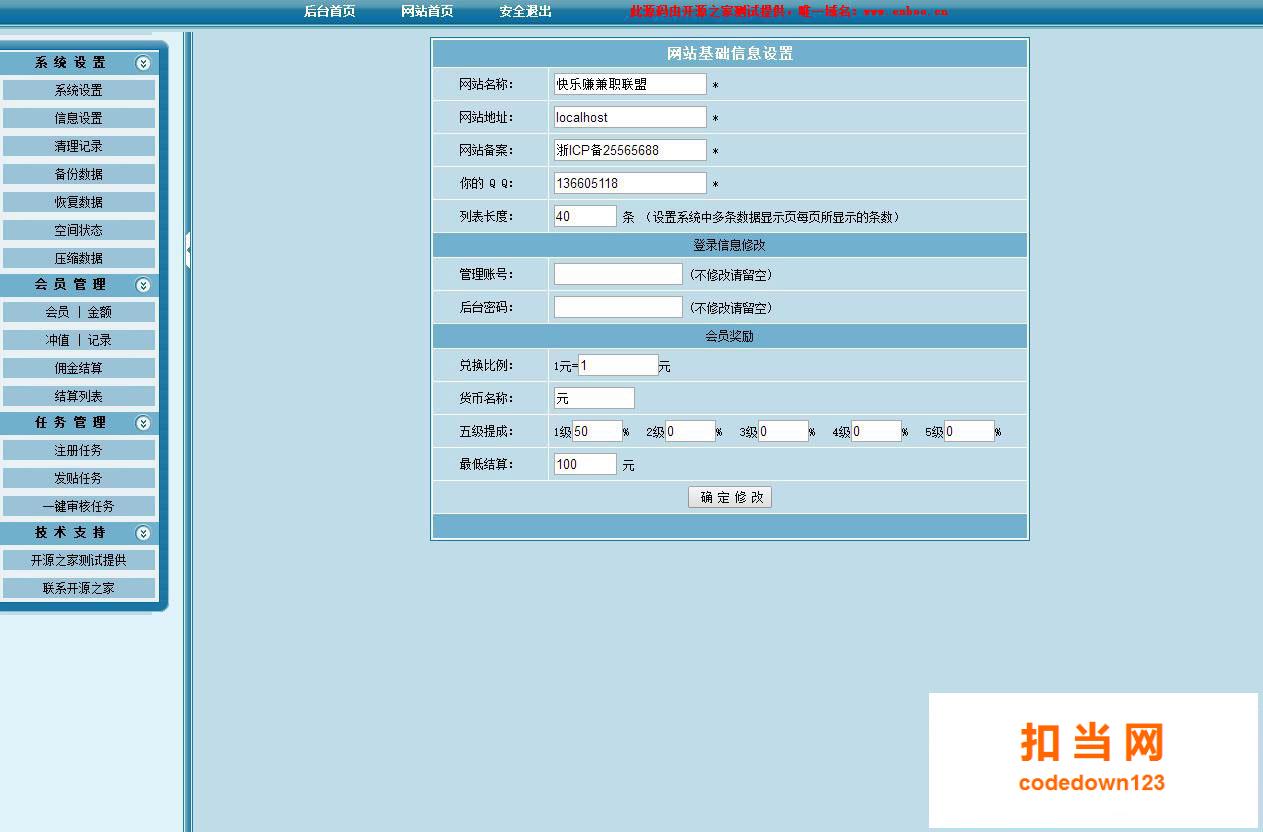Toggle the sidebar collapse handle arrow
Screen dimensions: 1263x832
click(187, 250)
